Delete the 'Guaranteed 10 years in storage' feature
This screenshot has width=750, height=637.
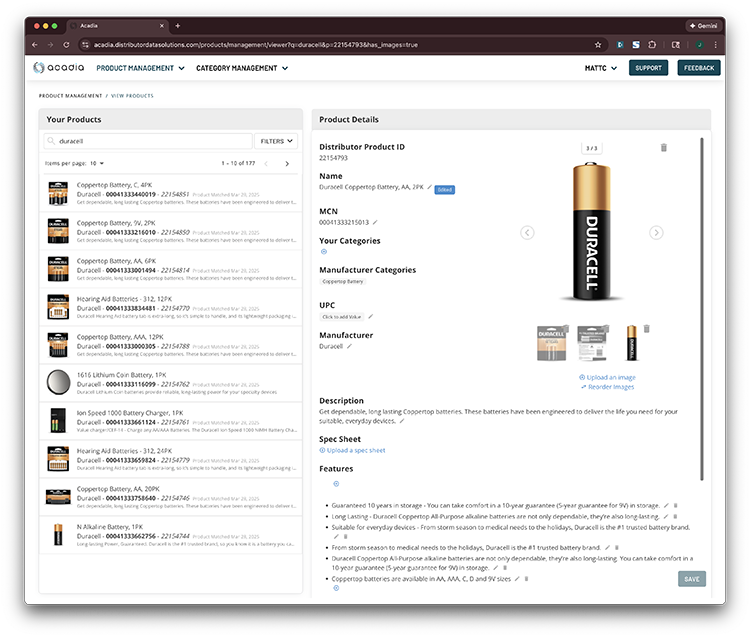(675, 505)
